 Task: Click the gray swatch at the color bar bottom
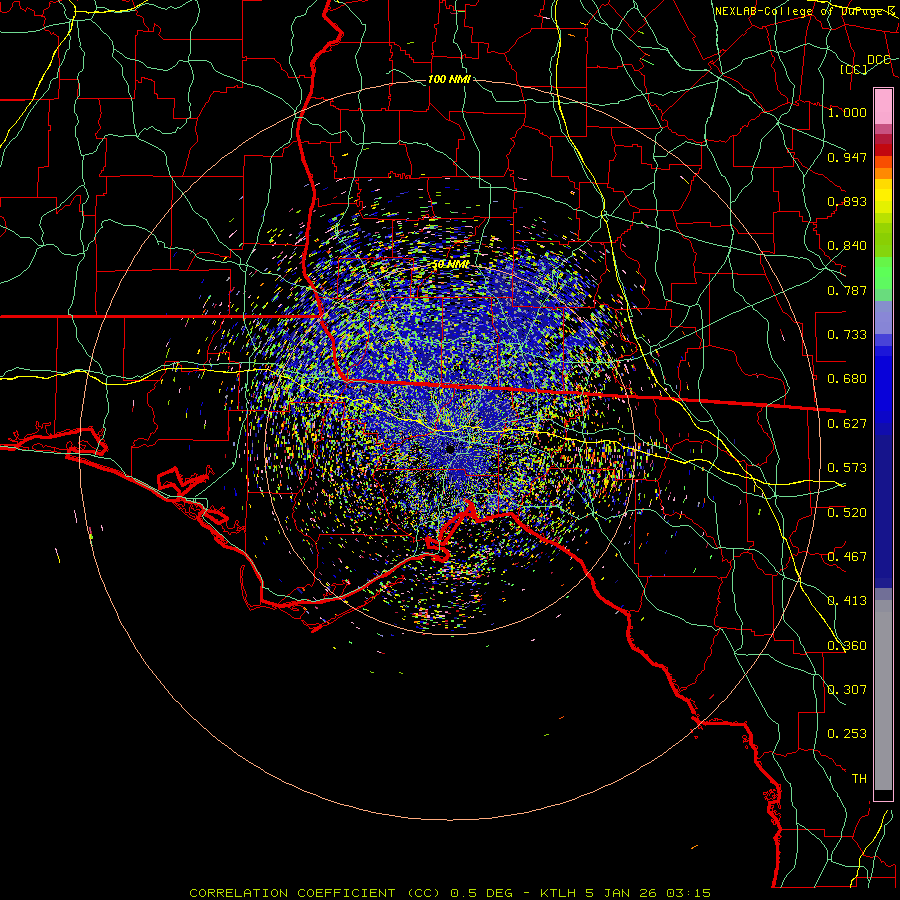pos(883,695)
